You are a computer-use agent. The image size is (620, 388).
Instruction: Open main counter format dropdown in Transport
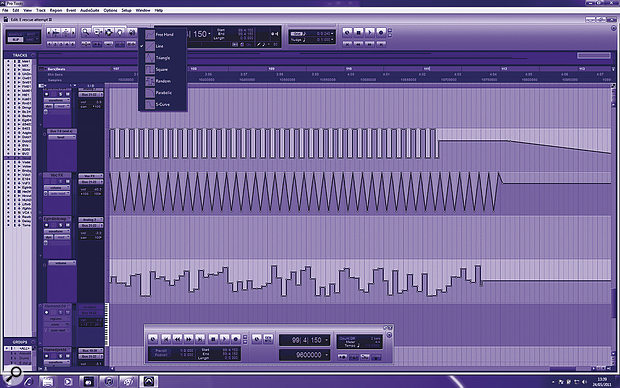tap(327, 340)
